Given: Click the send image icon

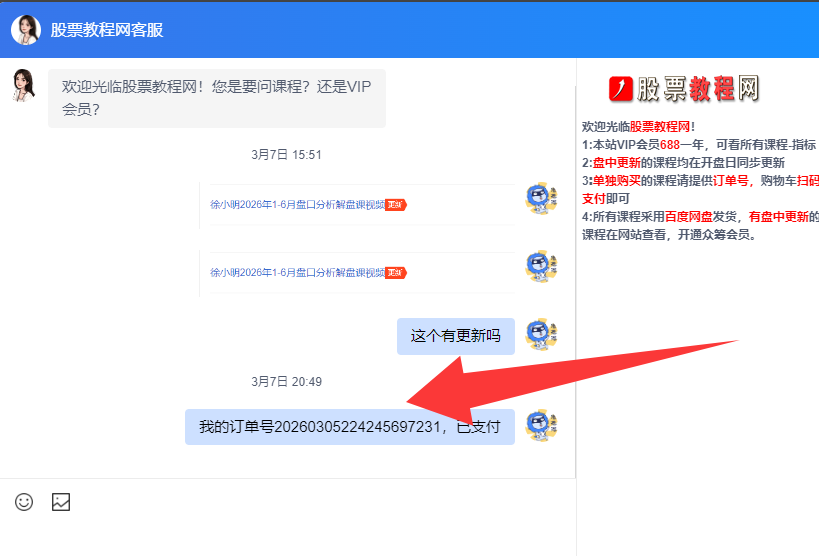Looking at the screenshot, I should [x=61, y=502].
